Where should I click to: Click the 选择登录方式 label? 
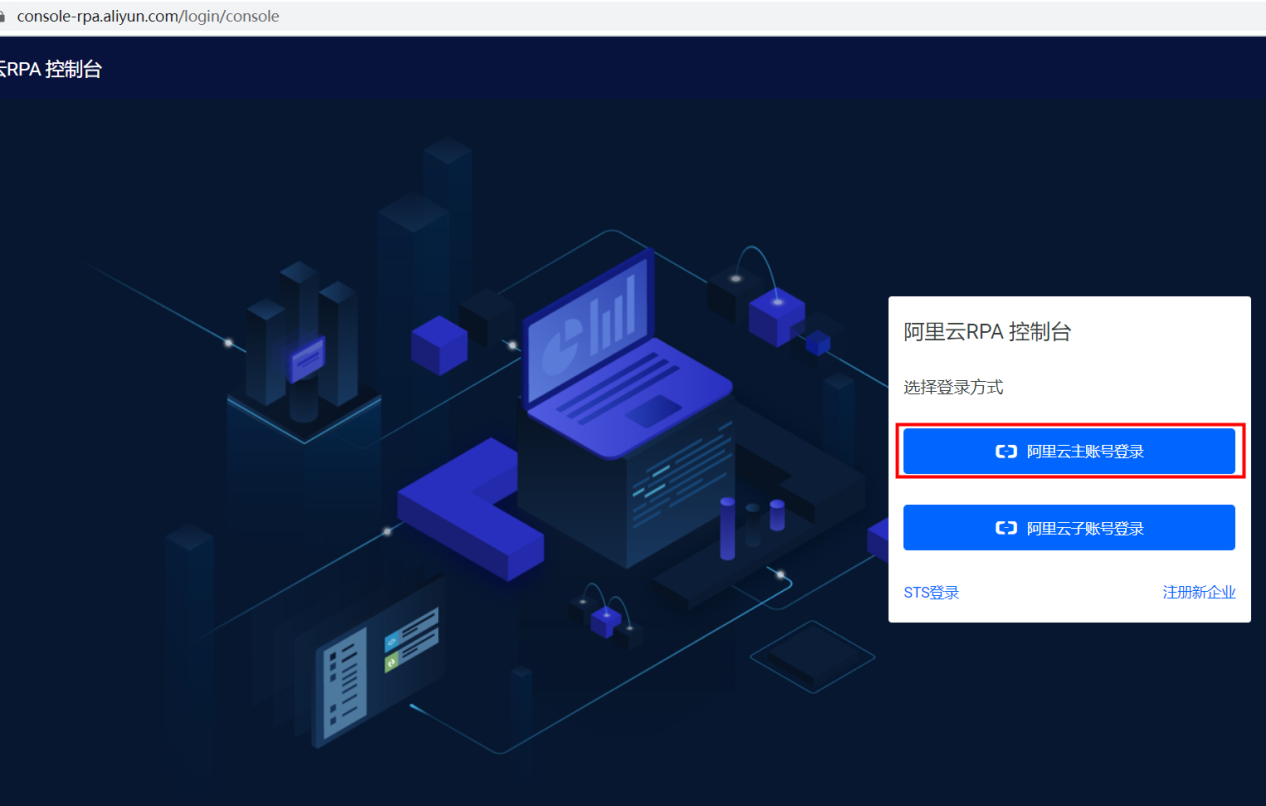953,387
